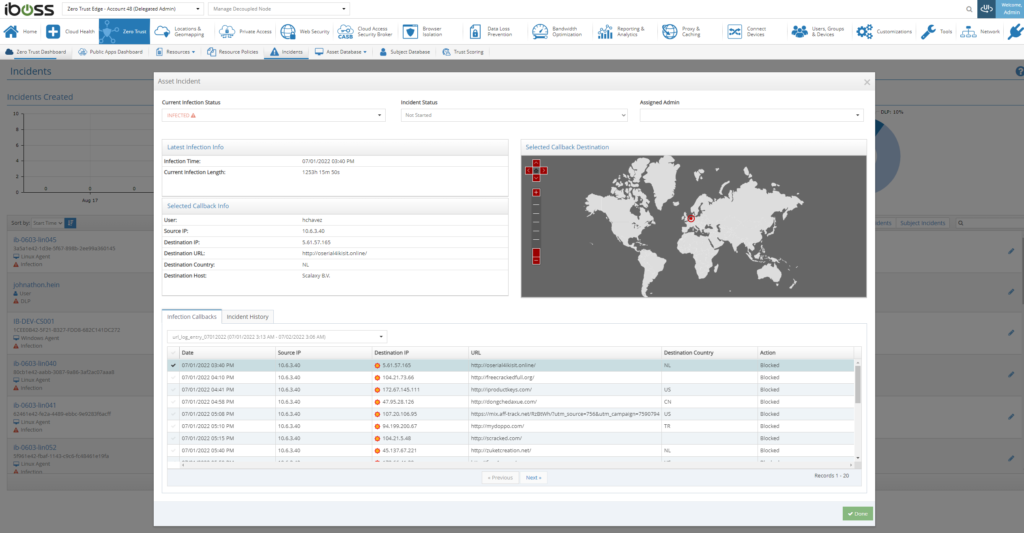Image resolution: width=1024 pixels, height=533 pixels.
Task: Open Public Apps Dashboard tab
Action: tap(110, 52)
